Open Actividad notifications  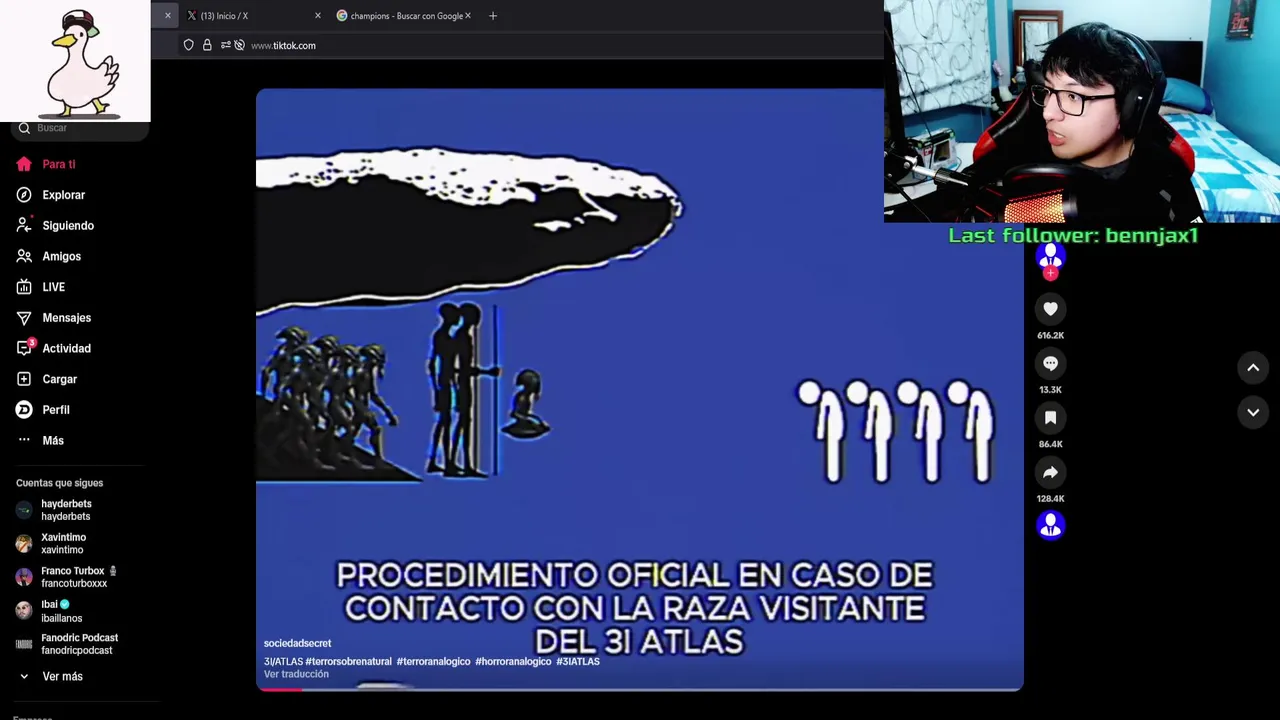click(x=66, y=348)
